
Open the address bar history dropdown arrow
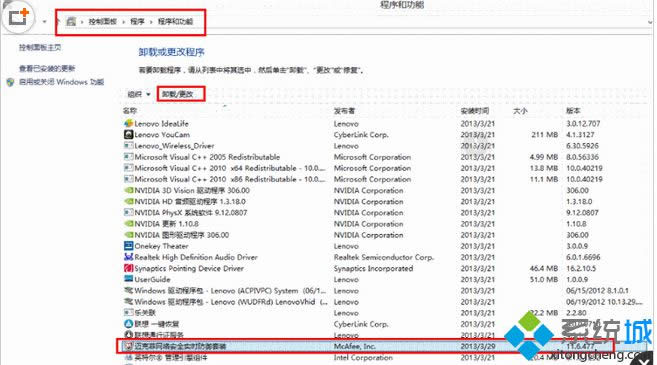pyautogui.click(x=651, y=22)
